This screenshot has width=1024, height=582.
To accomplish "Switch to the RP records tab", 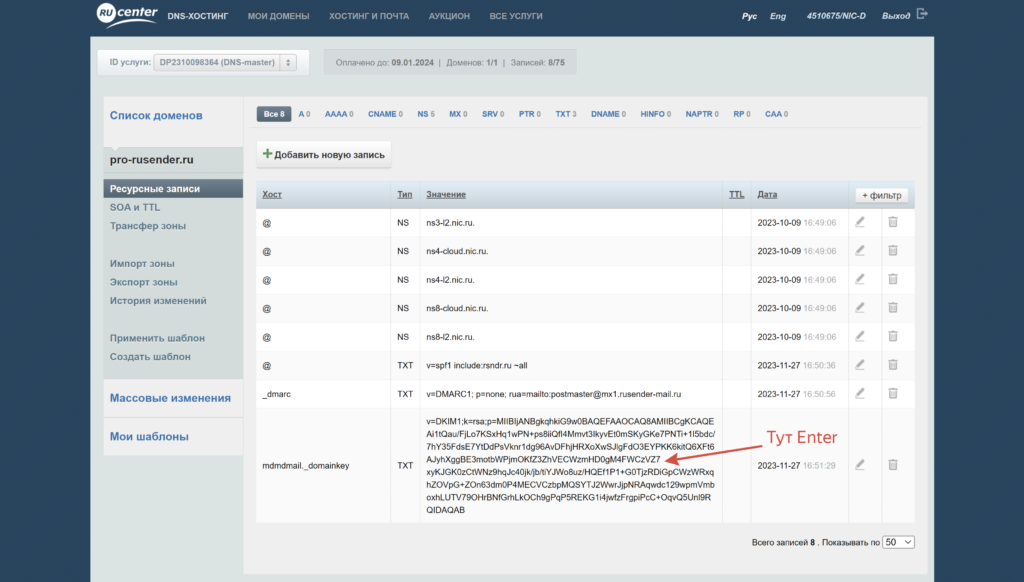I will [x=742, y=114].
